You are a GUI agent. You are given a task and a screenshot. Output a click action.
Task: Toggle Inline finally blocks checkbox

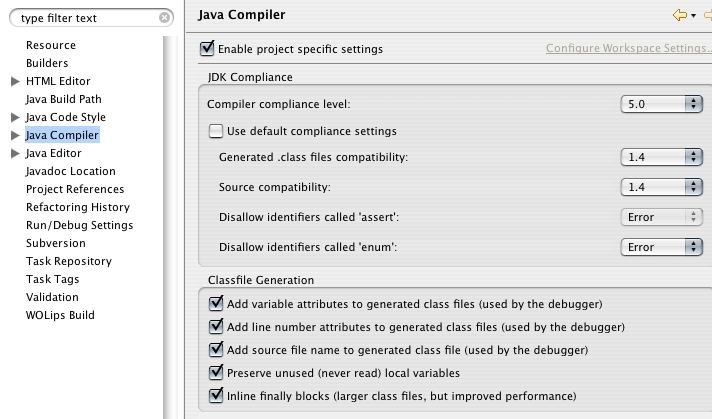(216, 395)
